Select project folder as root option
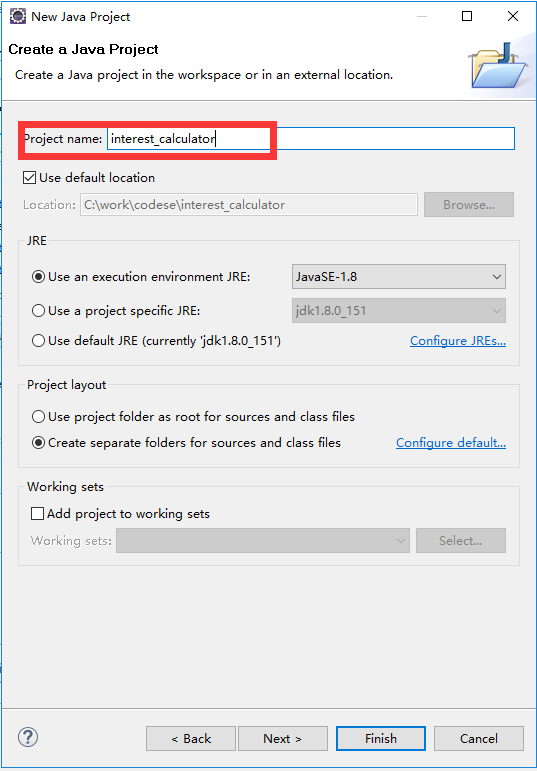This screenshot has width=537, height=771. tap(38, 417)
